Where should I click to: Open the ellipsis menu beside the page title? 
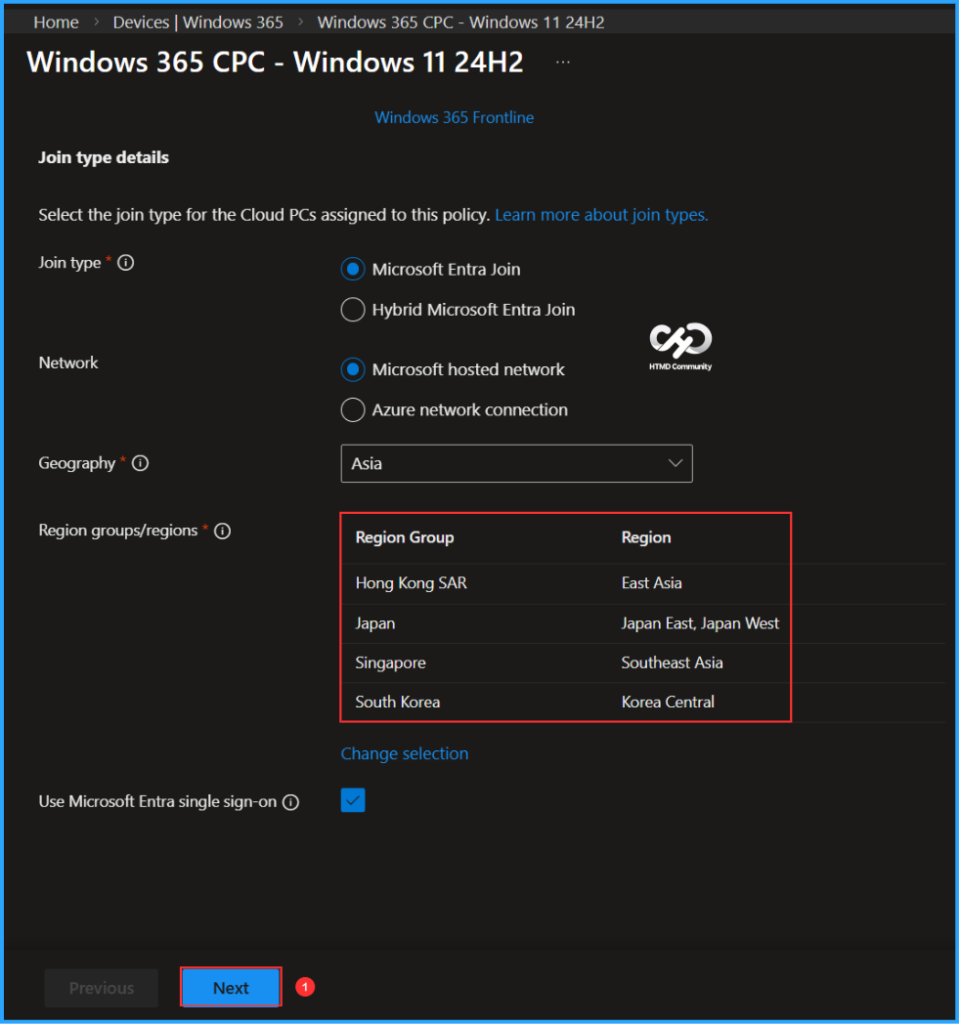pyautogui.click(x=562, y=60)
